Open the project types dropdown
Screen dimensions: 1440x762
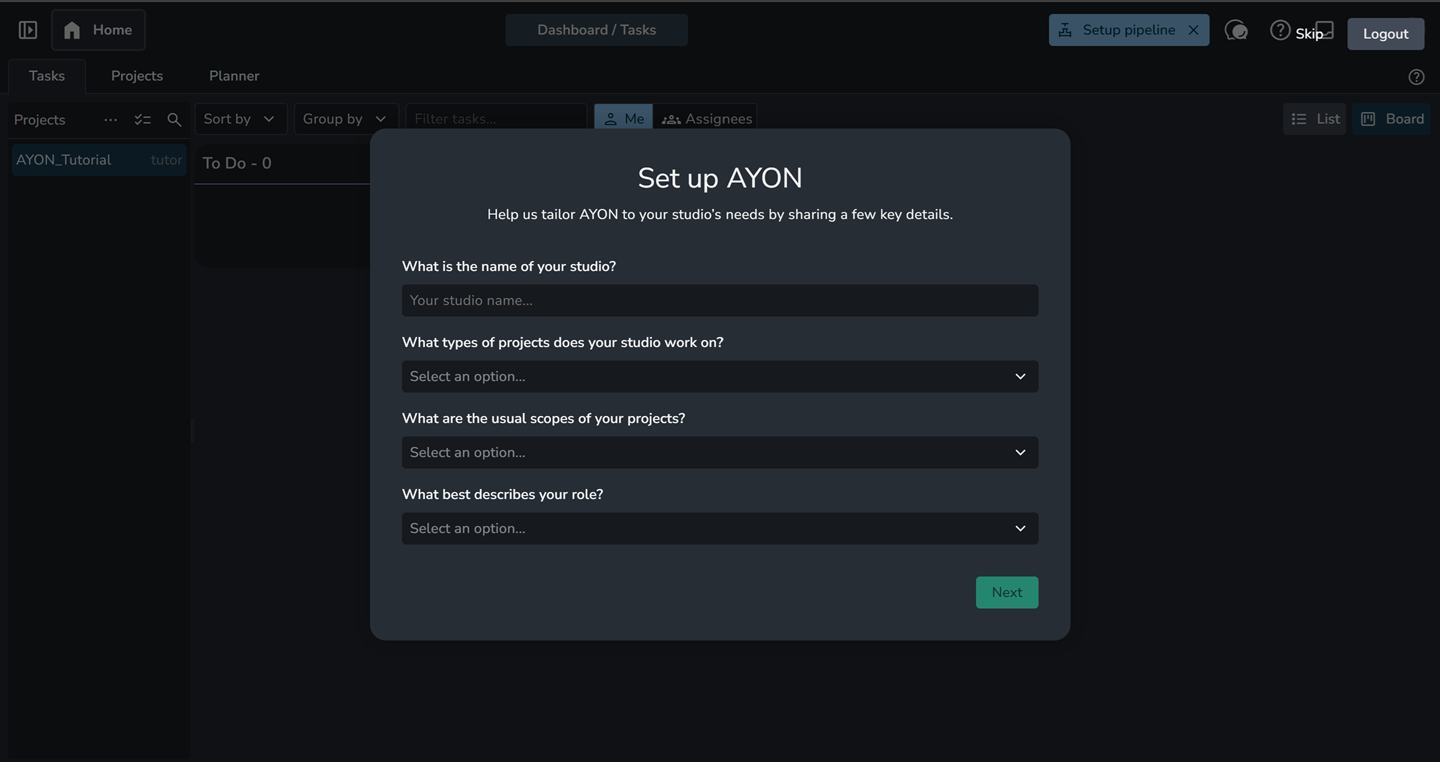[x=720, y=376]
